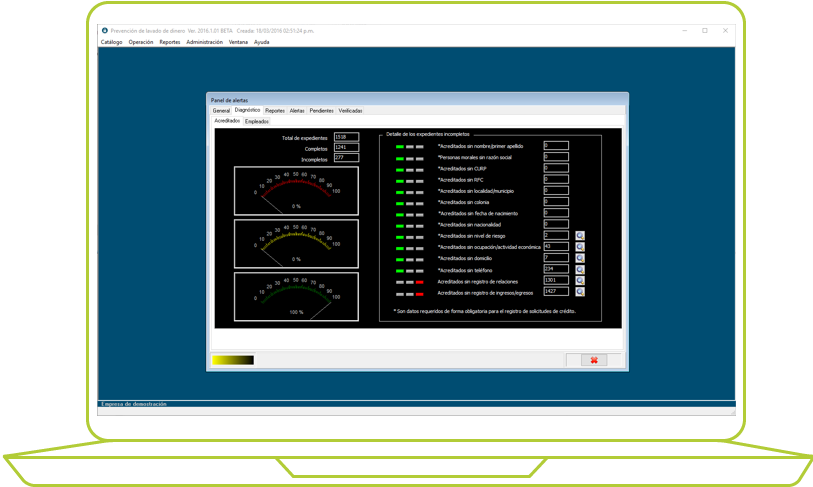Image resolution: width=813 pixels, height=487 pixels.
Task: Open the Catálogo menu
Action: coord(111,42)
